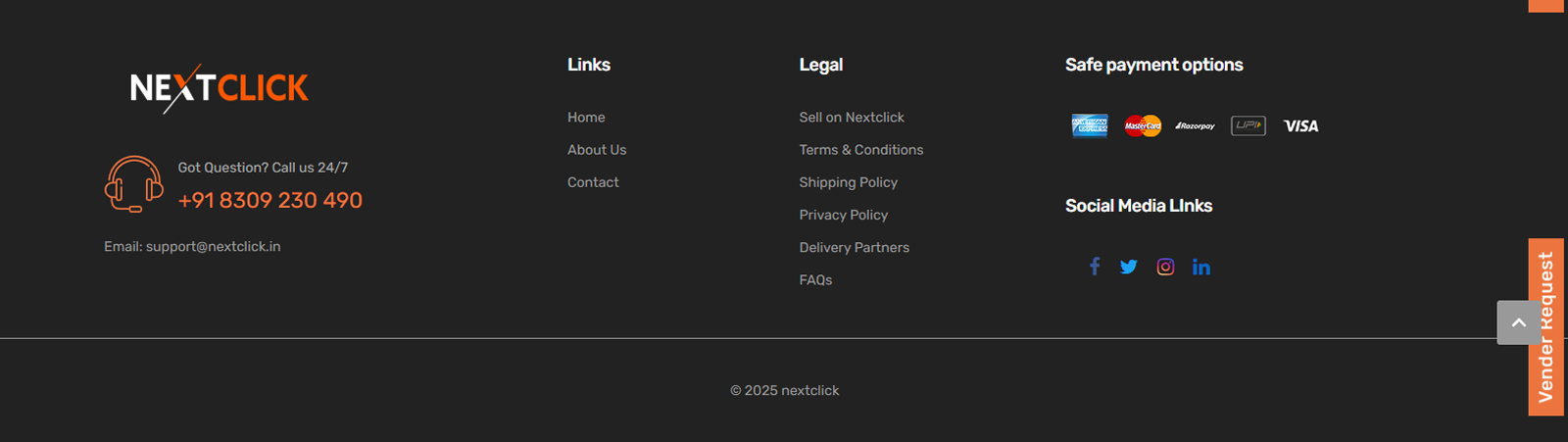Viewport: 1568px width, 442px height.
Task: Click the VISA payment logo
Action: coord(1301,125)
